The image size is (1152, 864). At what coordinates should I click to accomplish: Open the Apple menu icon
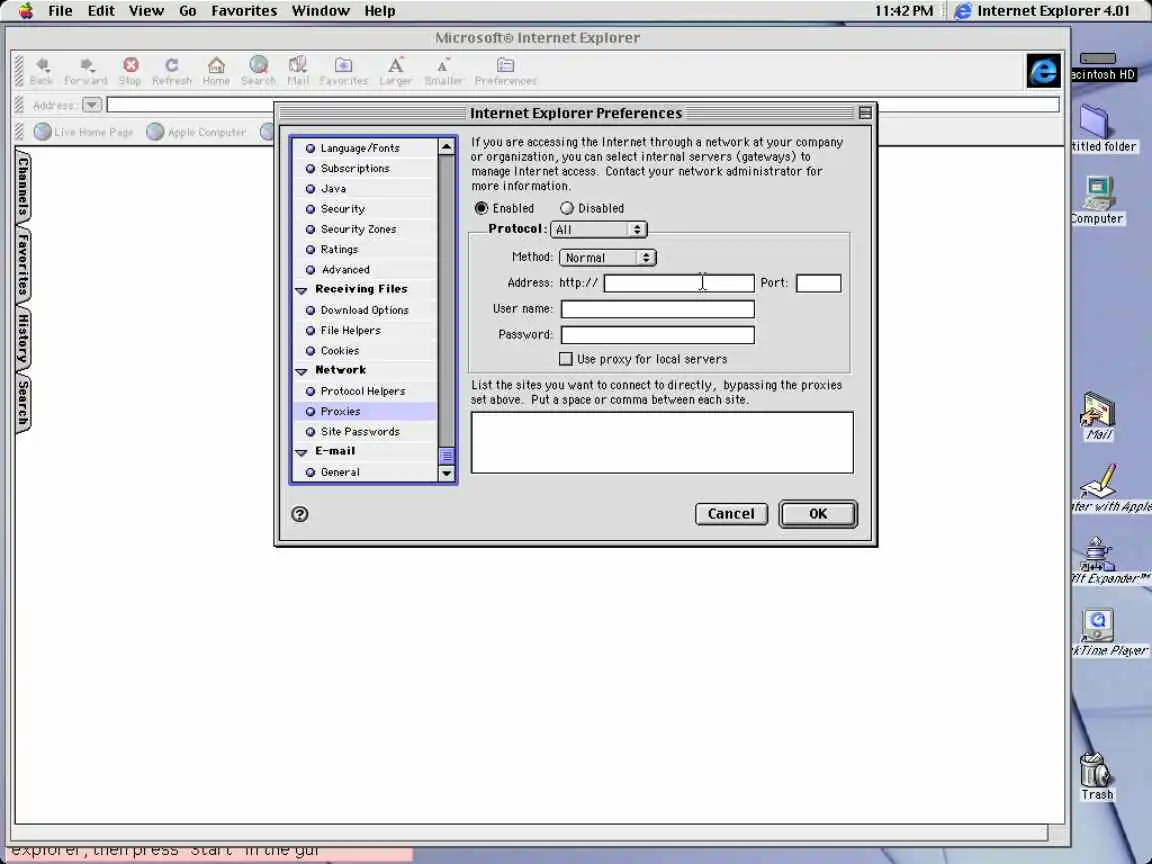pyautogui.click(x=26, y=10)
